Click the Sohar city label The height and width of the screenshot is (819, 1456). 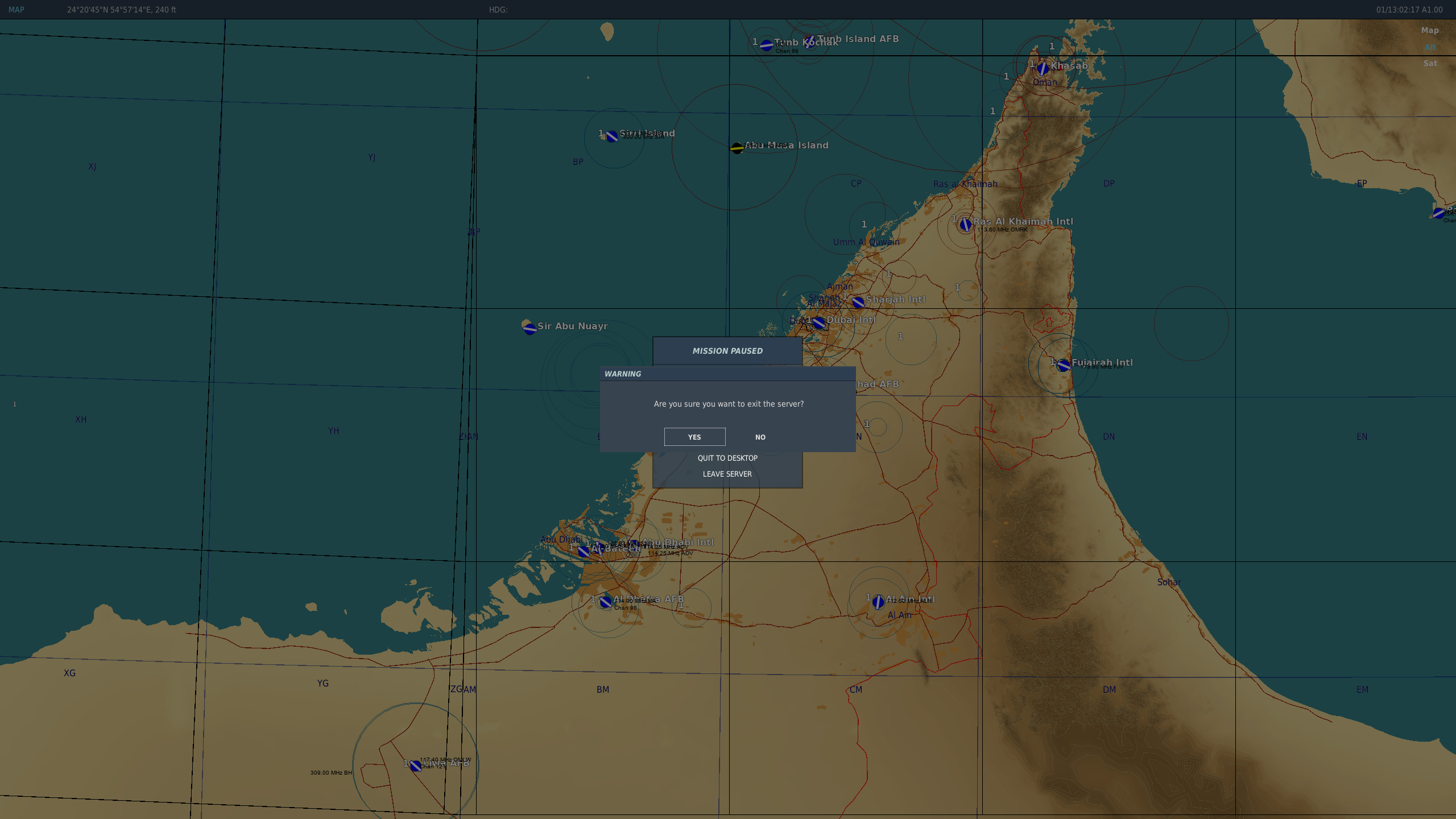pyautogui.click(x=1169, y=582)
